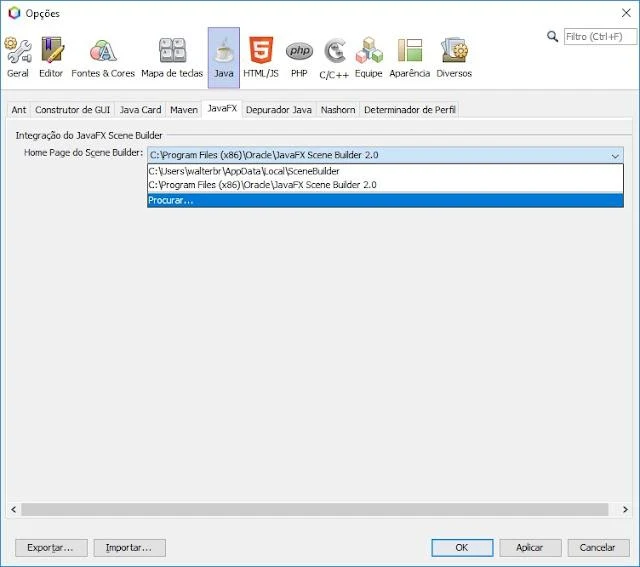Open the Mapa de teclas category
640x567 pixels.
coord(172,58)
